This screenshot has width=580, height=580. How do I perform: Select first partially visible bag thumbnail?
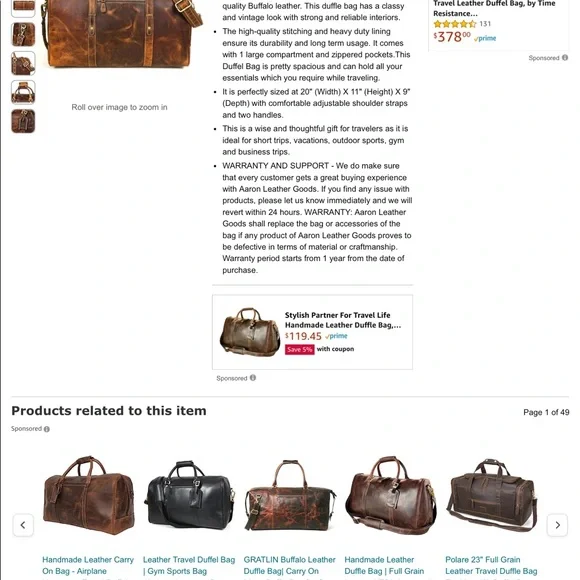(23, 8)
